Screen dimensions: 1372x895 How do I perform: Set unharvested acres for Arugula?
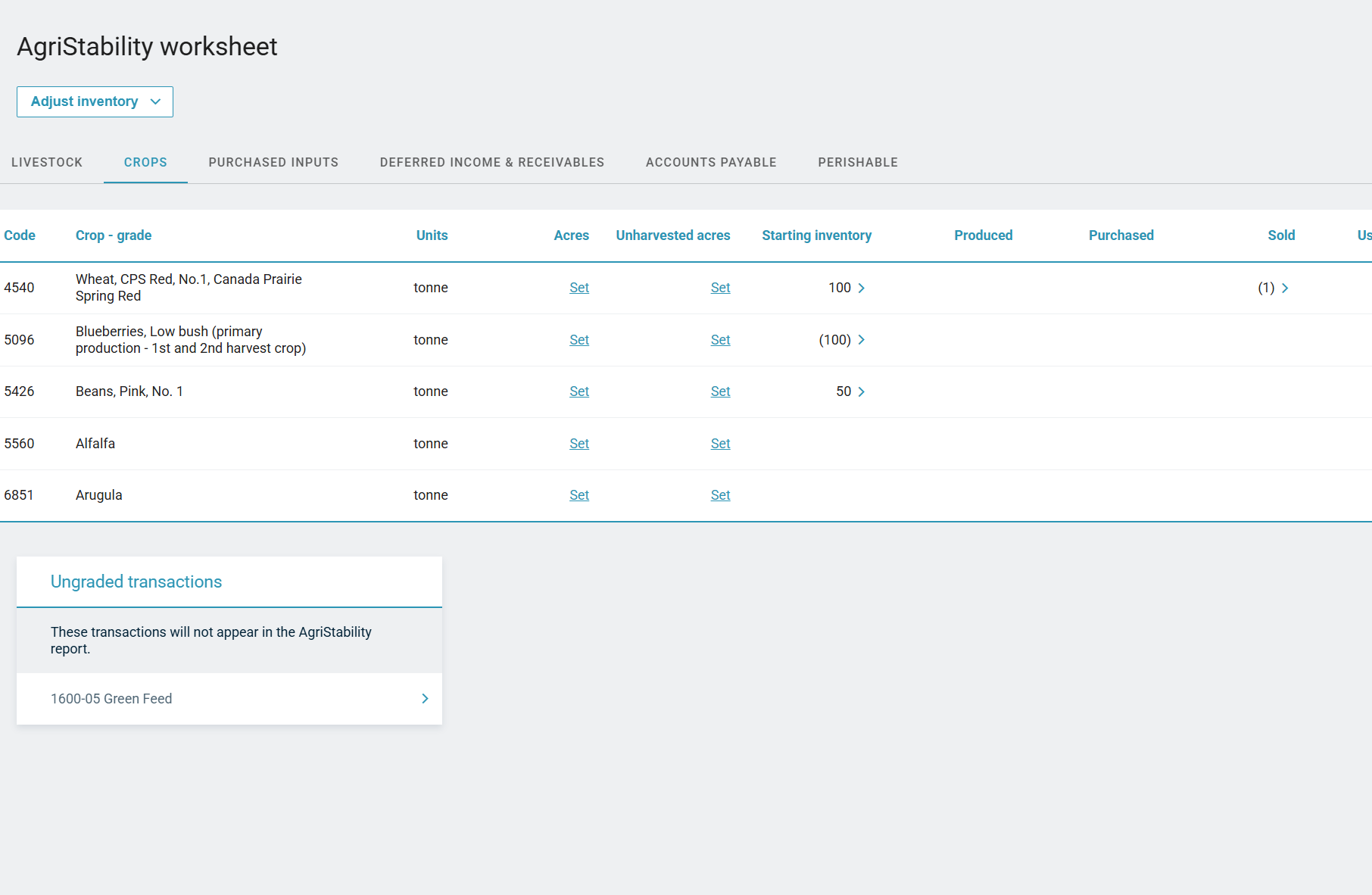(720, 495)
